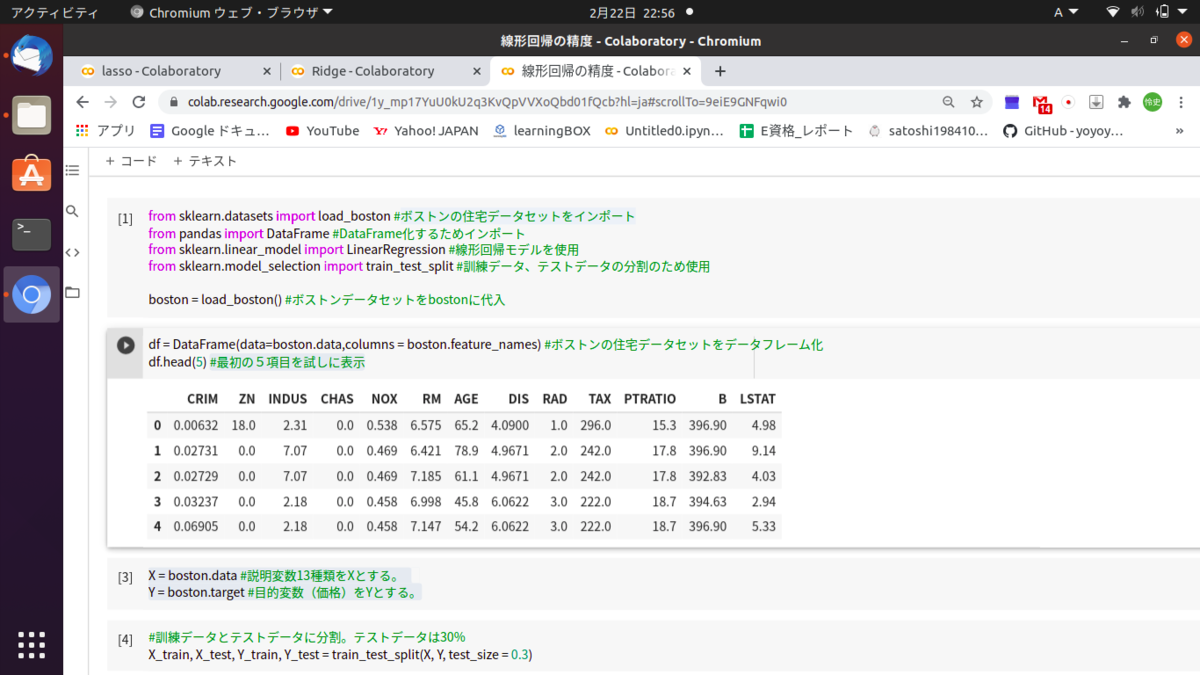Click the X = boston.data code line

[x=273, y=576]
